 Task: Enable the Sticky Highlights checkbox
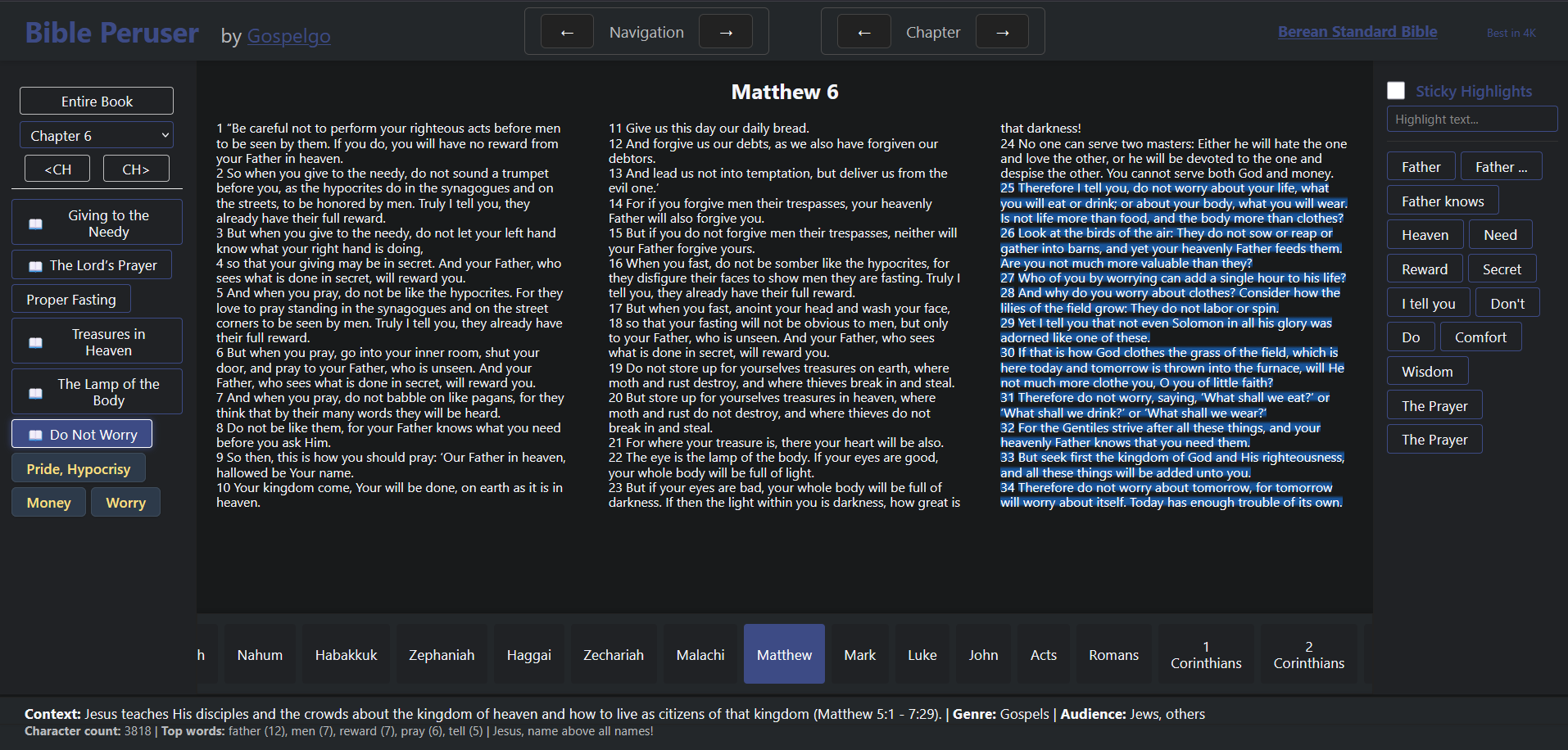click(1396, 90)
